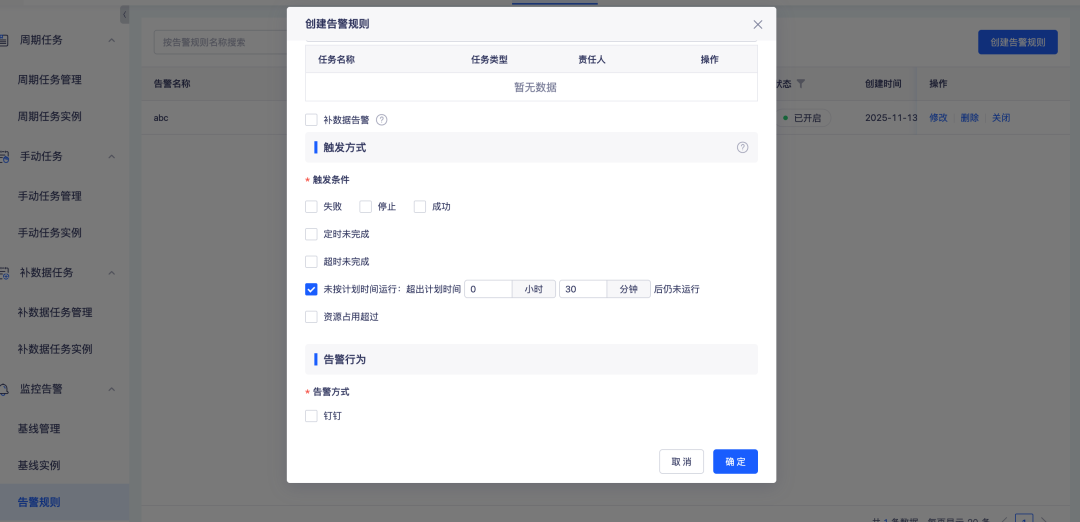Screen dimensions: 1080x522
Task: Click the minutes input field showing 30
Action: click(583, 289)
